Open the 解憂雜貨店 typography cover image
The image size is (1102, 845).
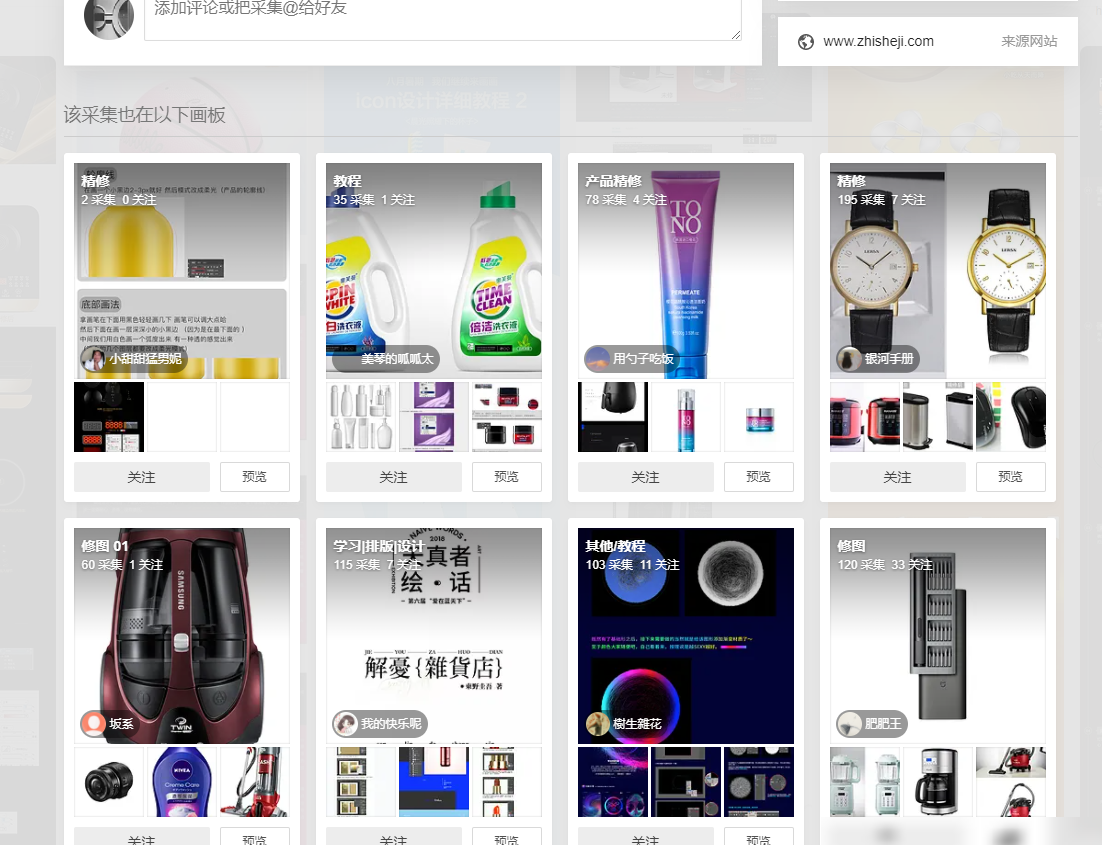tap(434, 636)
